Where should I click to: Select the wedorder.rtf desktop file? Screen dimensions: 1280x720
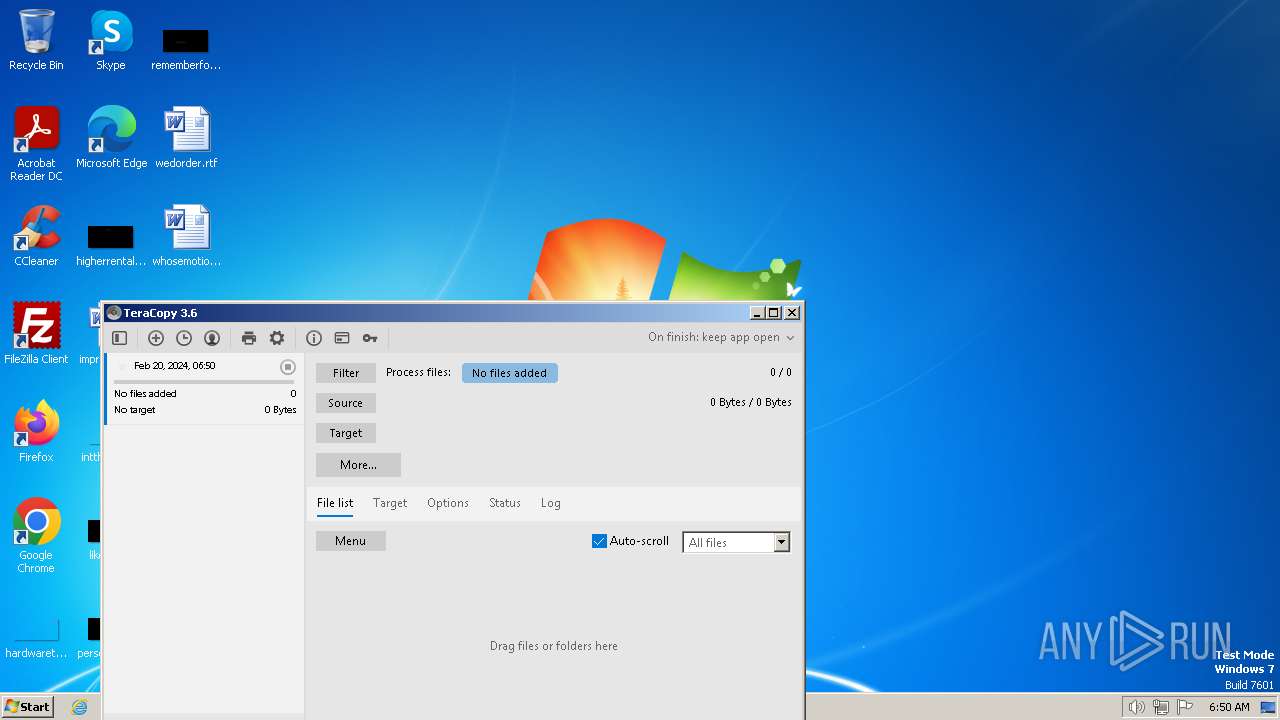(186, 137)
